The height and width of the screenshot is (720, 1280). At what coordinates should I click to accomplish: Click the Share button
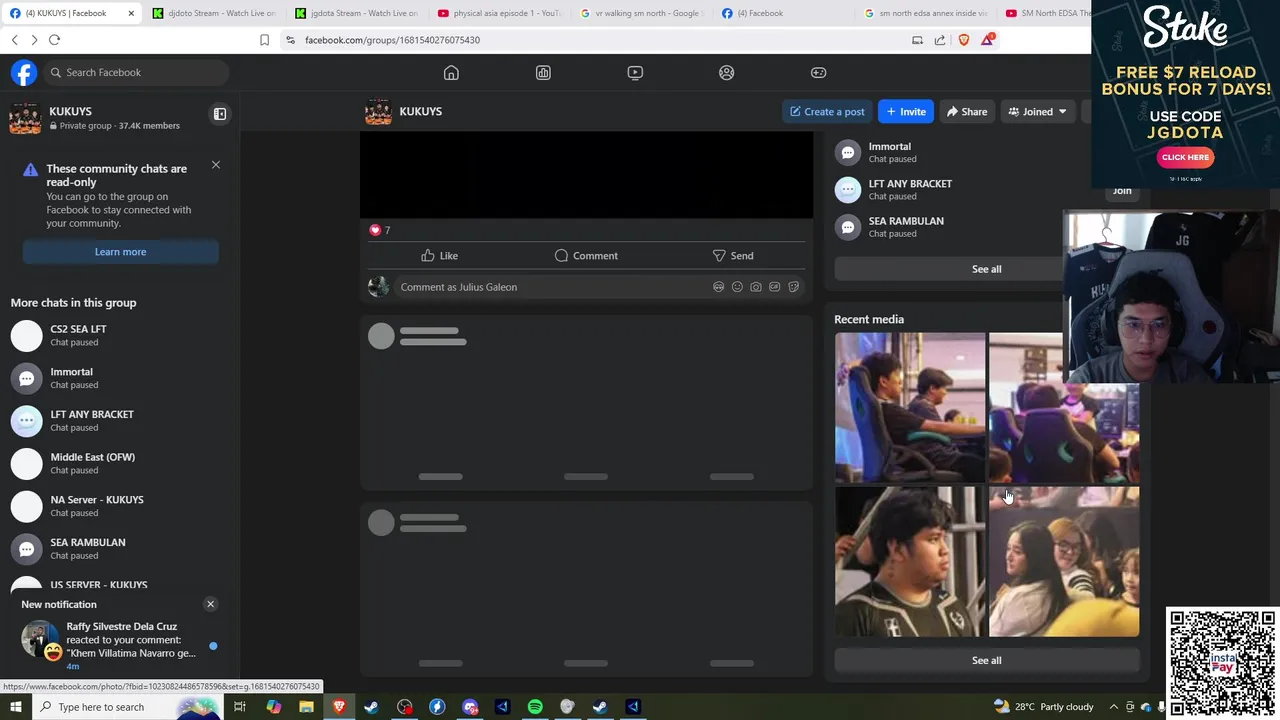point(967,111)
